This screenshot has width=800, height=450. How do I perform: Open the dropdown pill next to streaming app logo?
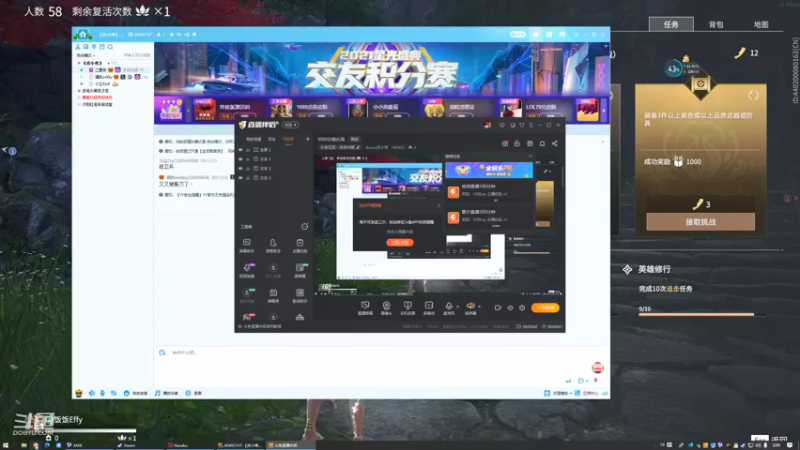coord(290,125)
